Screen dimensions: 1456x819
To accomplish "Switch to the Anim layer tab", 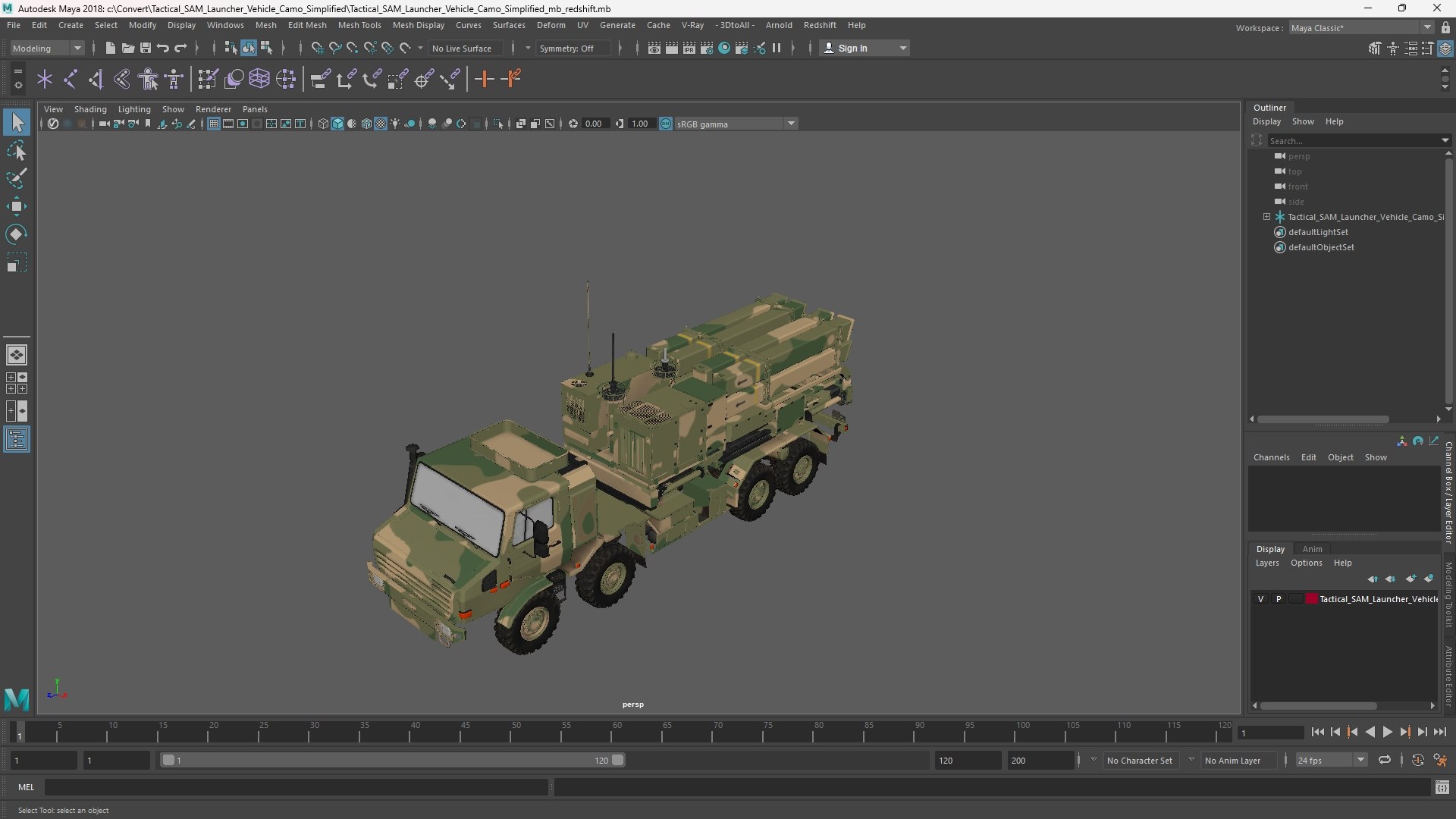I will tap(1312, 549).
